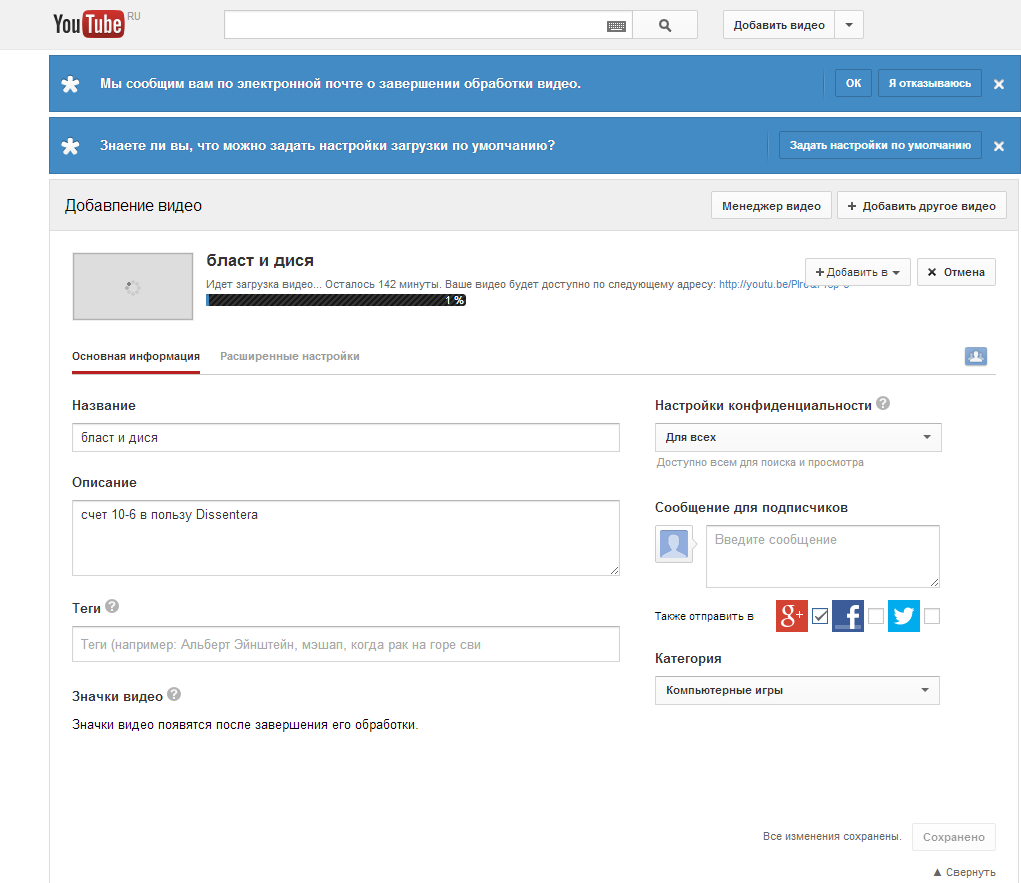1021x883 pixels.
Task: Enable the Twitter sharing checkbox
Action: tap(932, 616)
